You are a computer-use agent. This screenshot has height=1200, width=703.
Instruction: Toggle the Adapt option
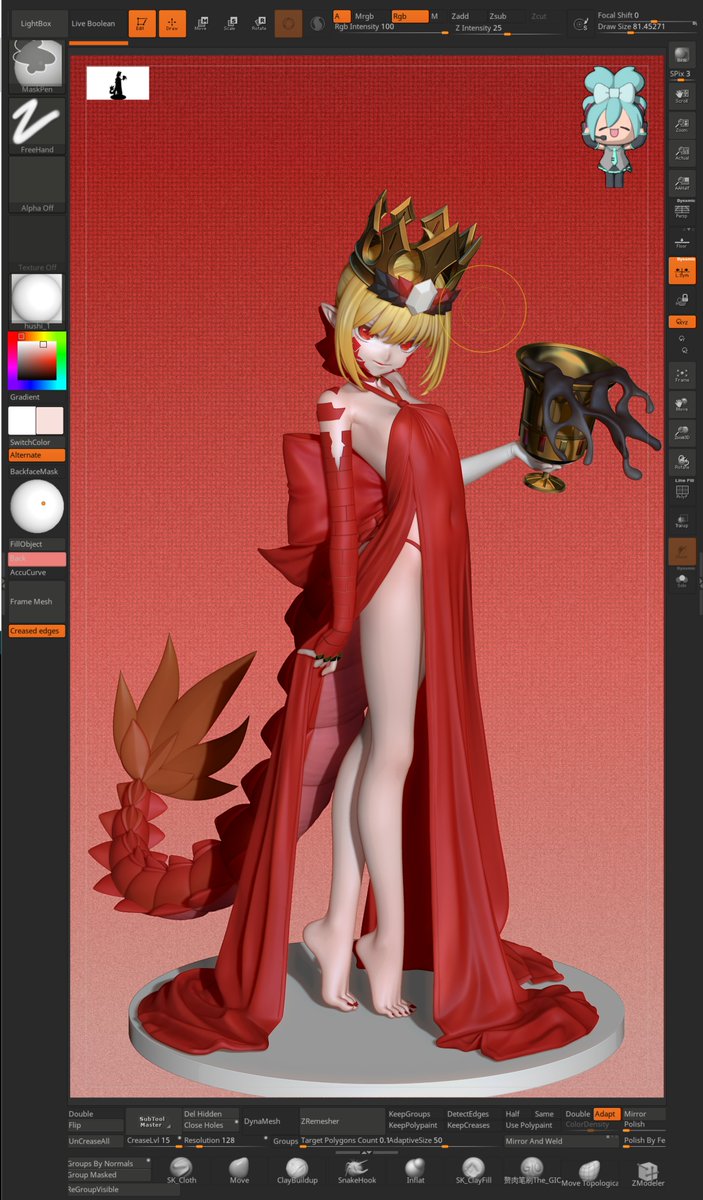[606, 1114]
